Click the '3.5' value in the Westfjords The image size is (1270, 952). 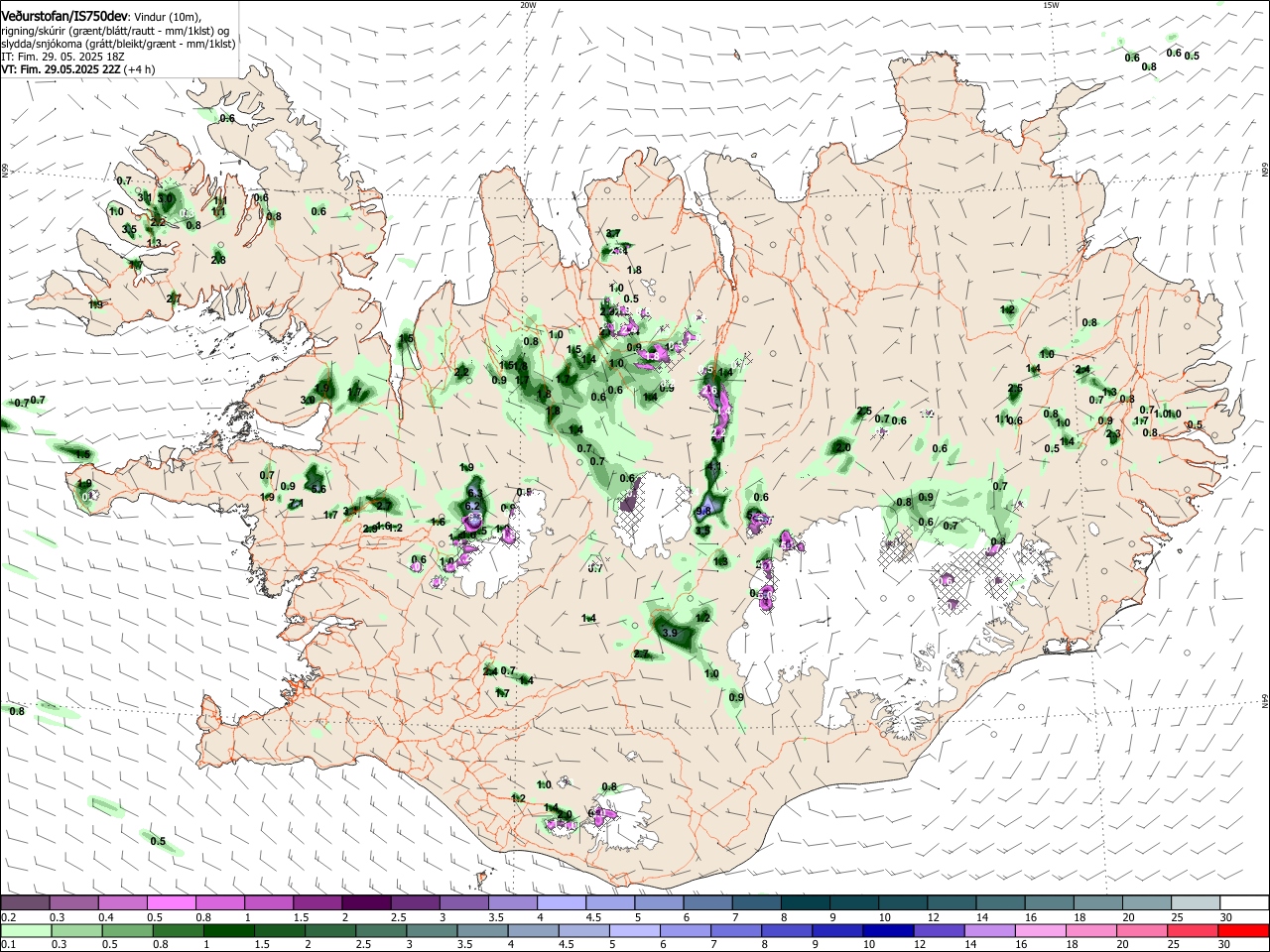(x=129, y=229)
